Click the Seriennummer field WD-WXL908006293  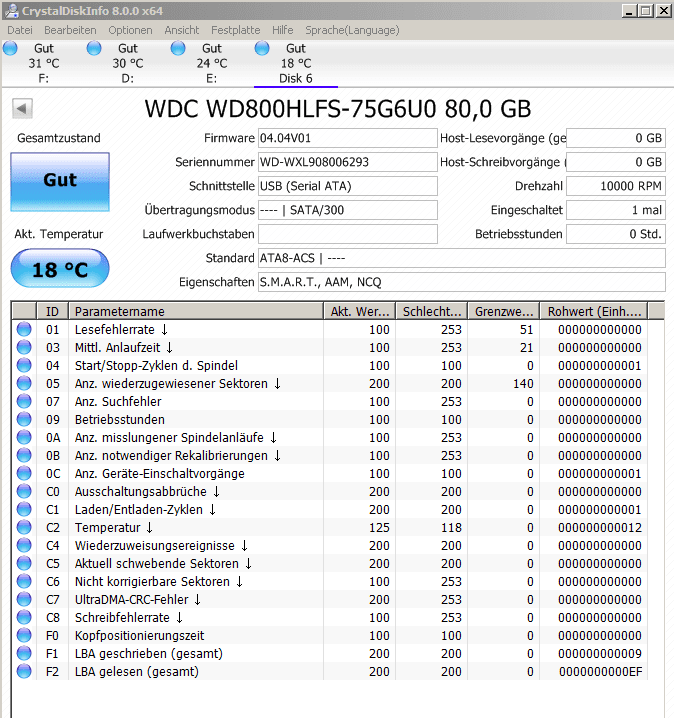coord(348,162)
